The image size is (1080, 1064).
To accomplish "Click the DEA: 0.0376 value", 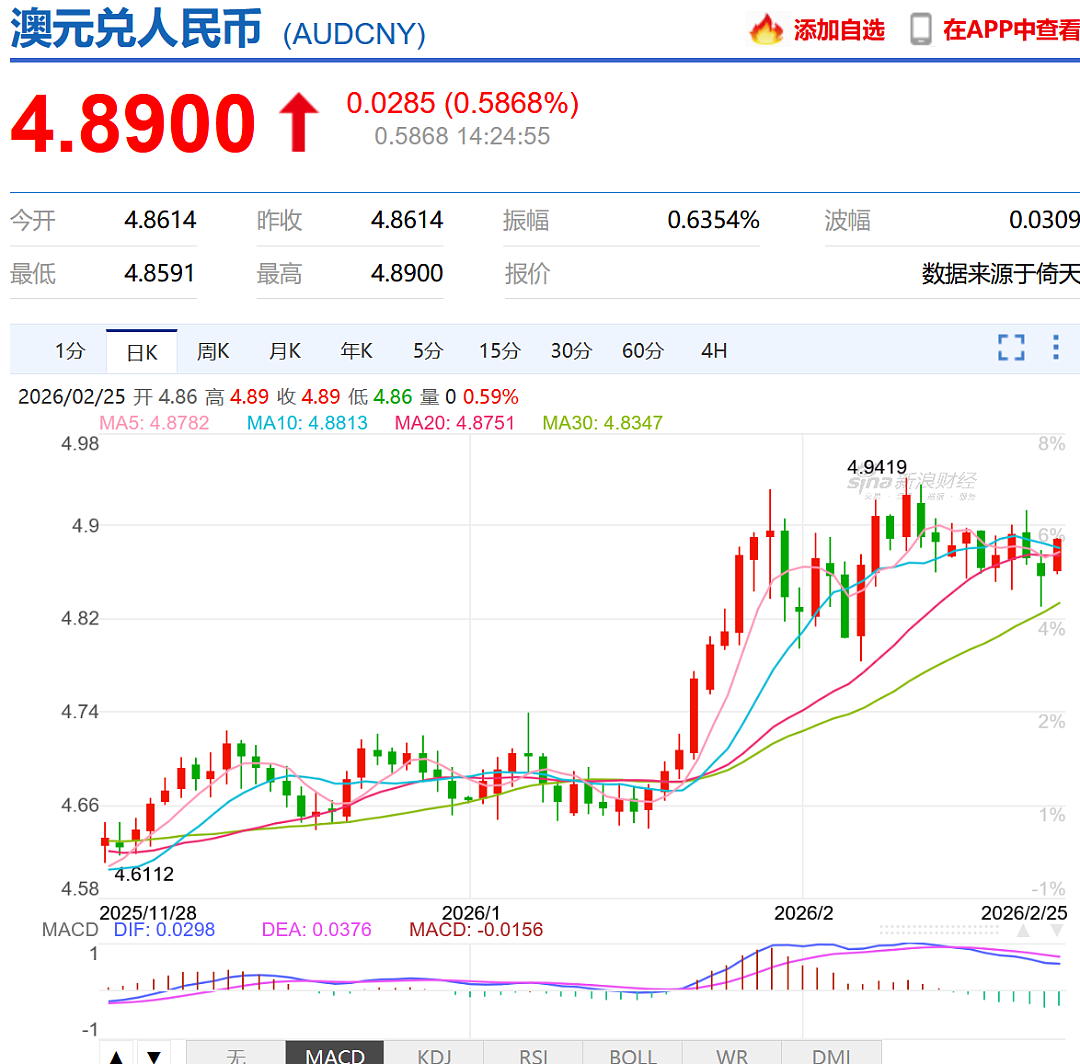I will [316, 930].
